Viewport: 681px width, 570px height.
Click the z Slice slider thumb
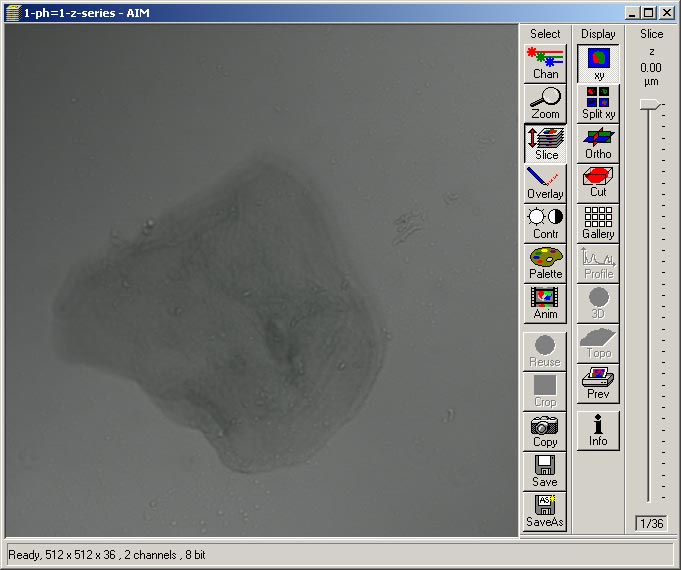(x=650, y=104)
